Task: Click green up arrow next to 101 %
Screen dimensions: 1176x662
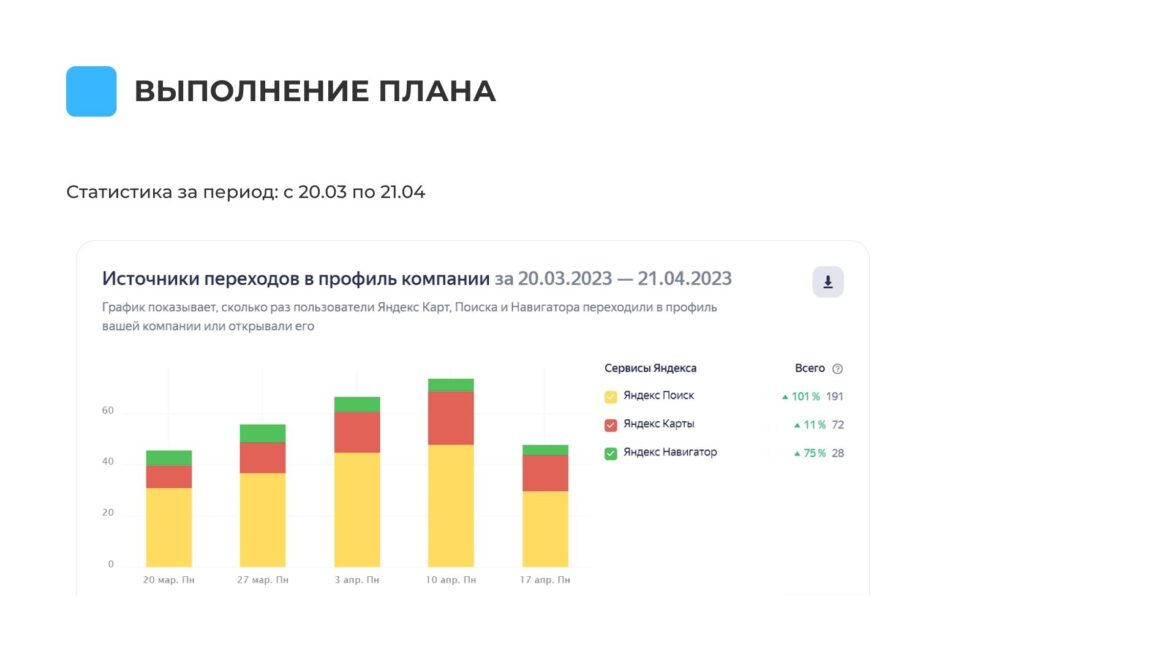Action: (785, 397)
